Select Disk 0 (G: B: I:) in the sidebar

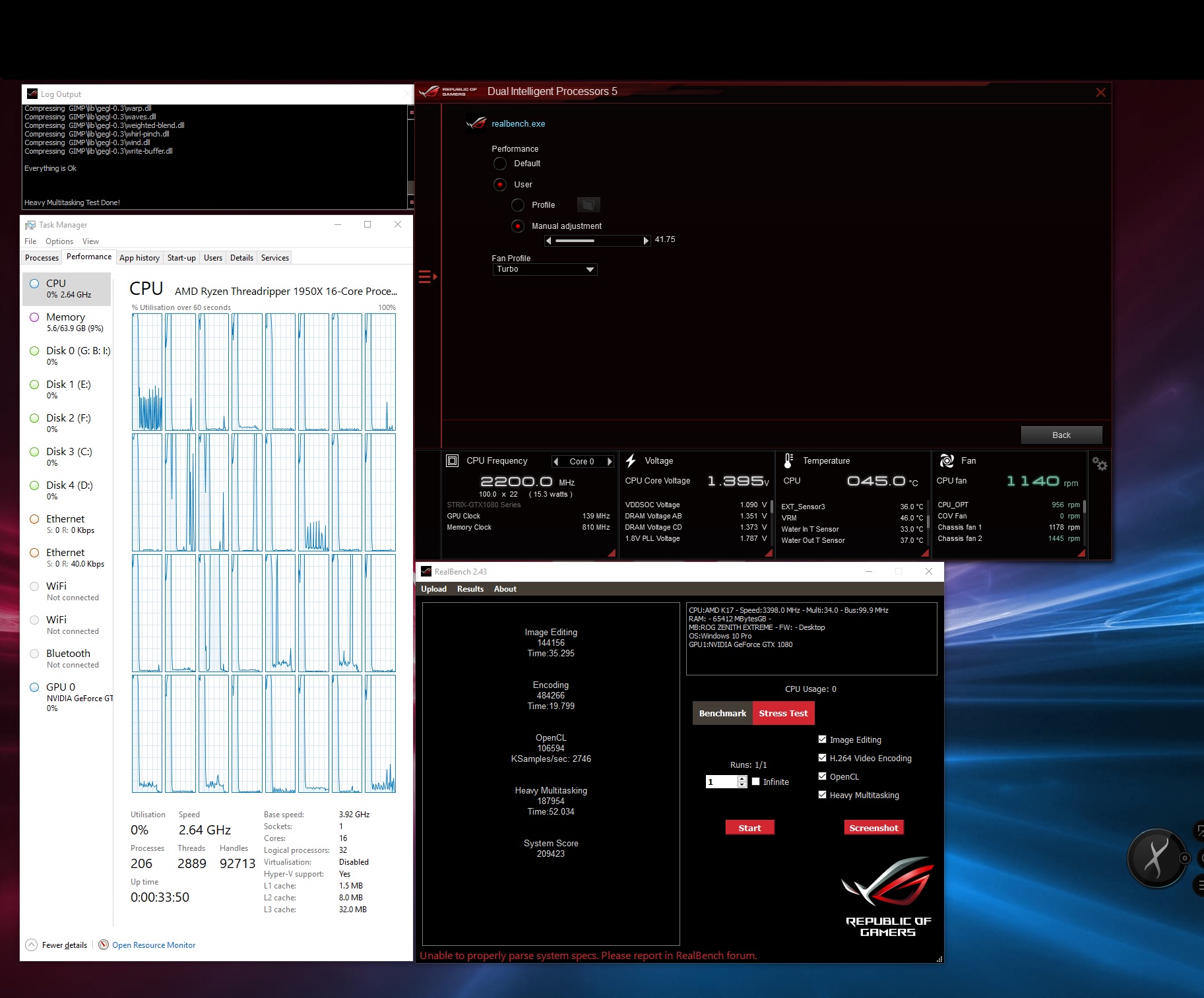coord(67,356)
